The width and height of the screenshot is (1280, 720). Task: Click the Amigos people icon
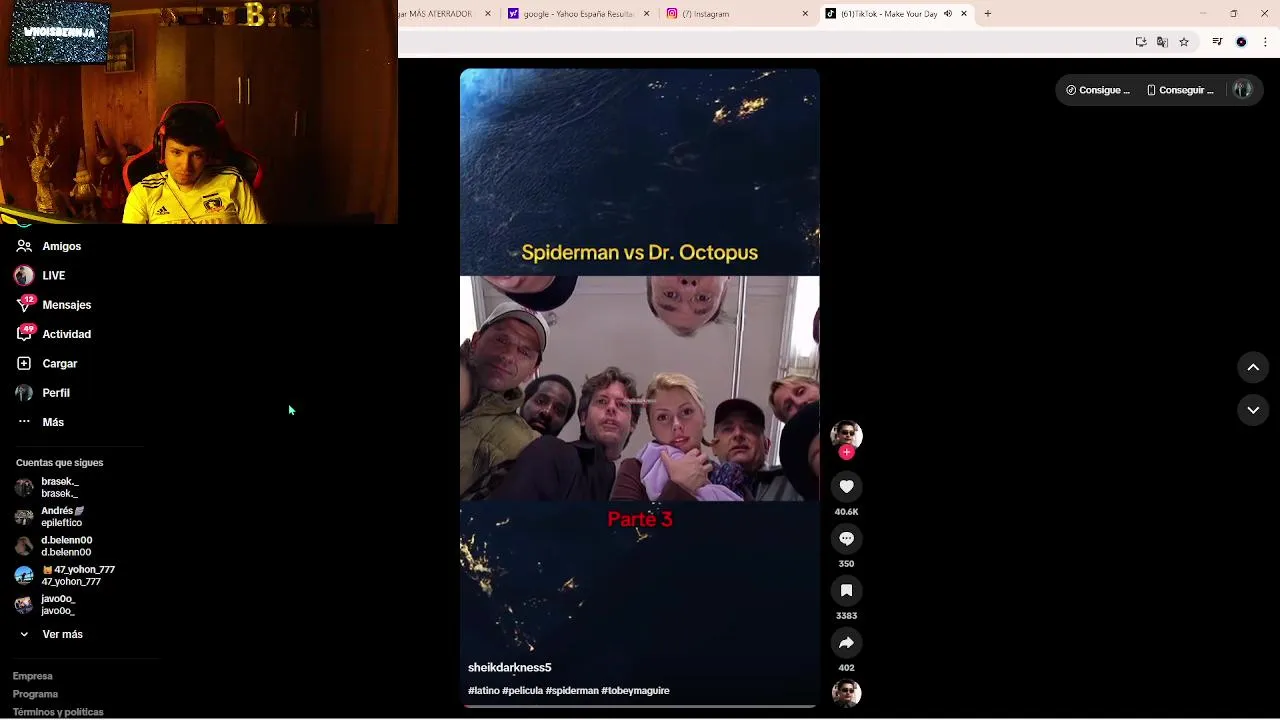24,246
